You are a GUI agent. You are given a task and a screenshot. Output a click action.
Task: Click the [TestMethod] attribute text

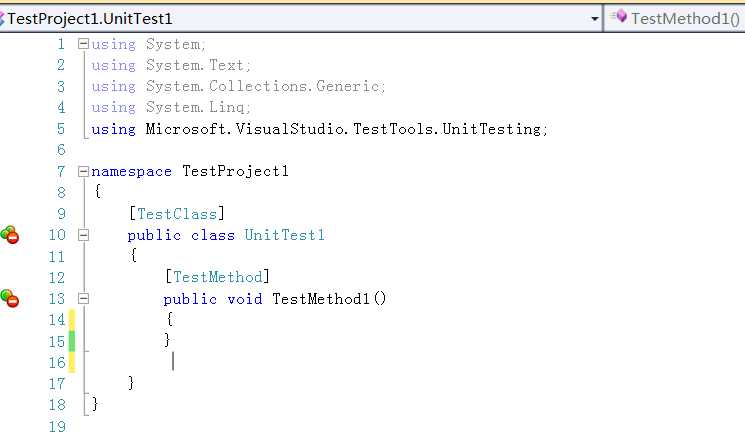[217, 277]
